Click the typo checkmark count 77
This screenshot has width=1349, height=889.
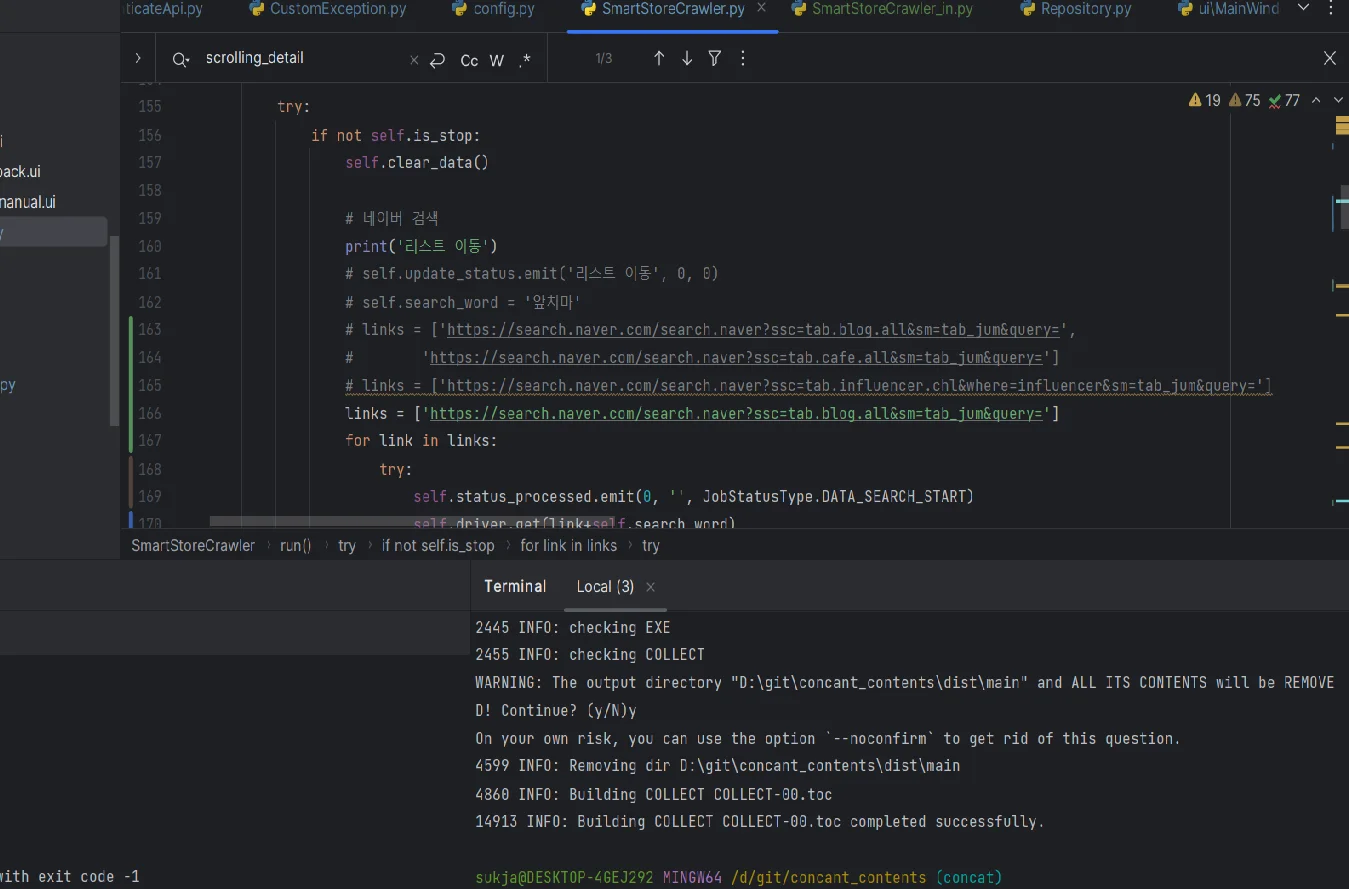(x=1284, y=101)
